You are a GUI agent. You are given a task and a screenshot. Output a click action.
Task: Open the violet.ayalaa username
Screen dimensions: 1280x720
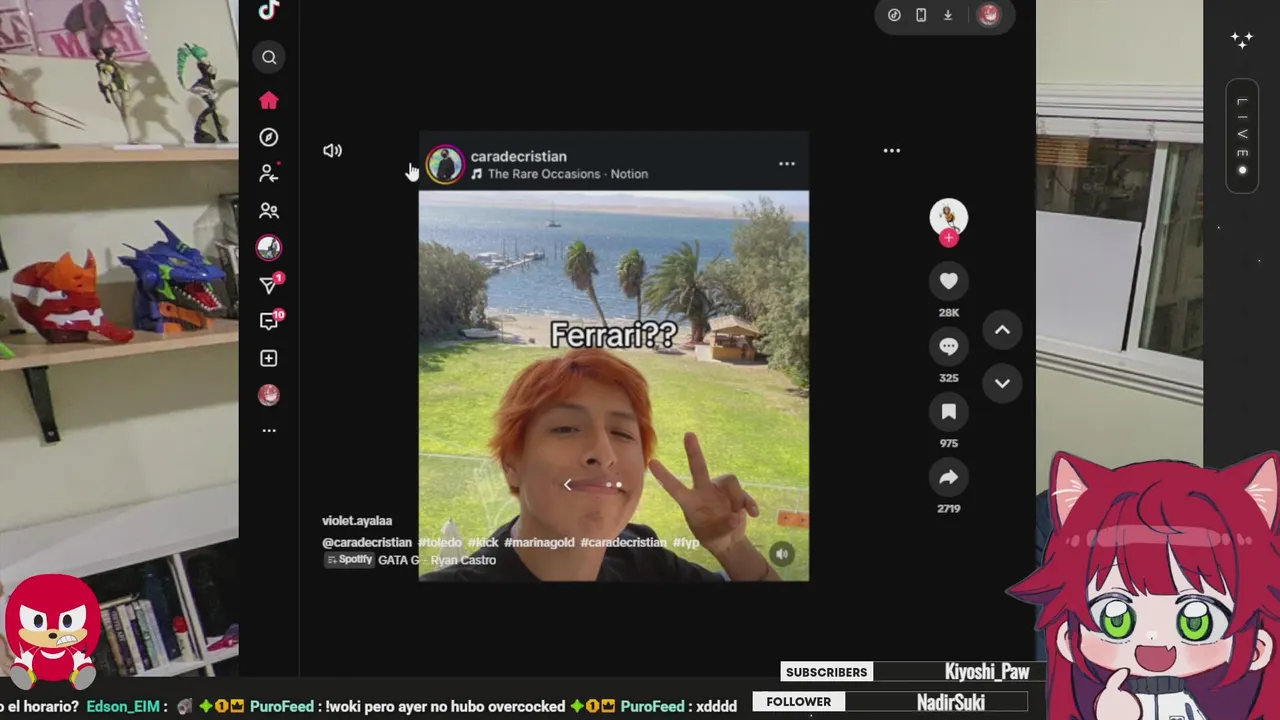point(357,521)
